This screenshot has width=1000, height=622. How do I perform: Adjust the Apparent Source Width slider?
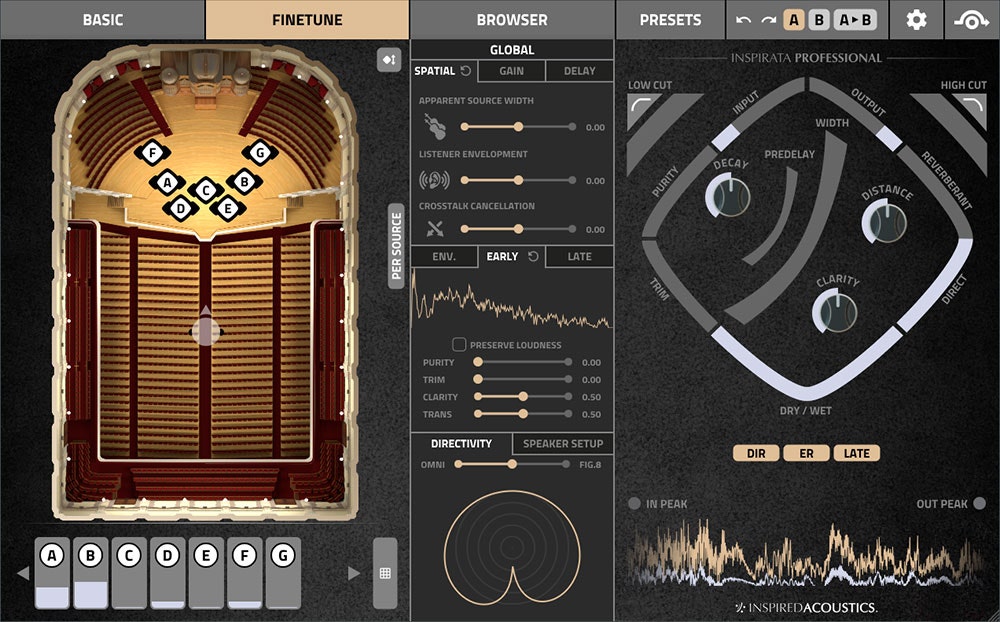point(518,127)
